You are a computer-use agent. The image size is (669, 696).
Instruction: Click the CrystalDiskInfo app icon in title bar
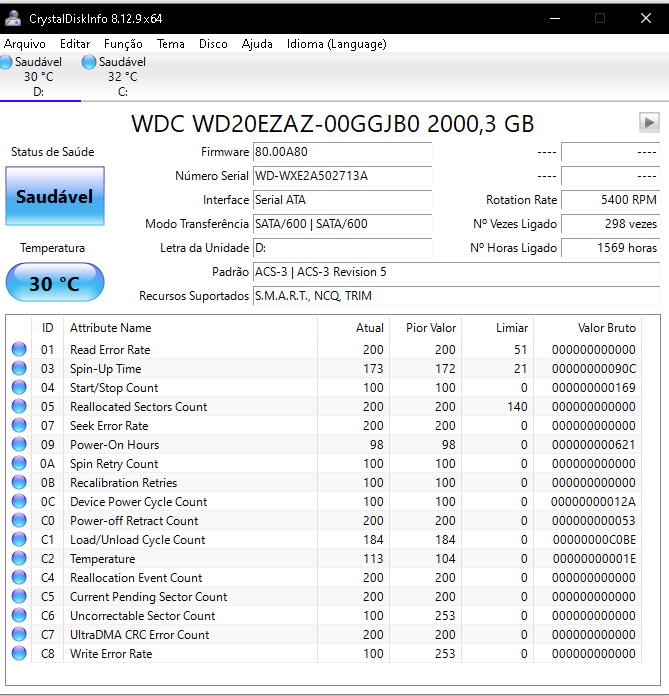tap(13, 18)
